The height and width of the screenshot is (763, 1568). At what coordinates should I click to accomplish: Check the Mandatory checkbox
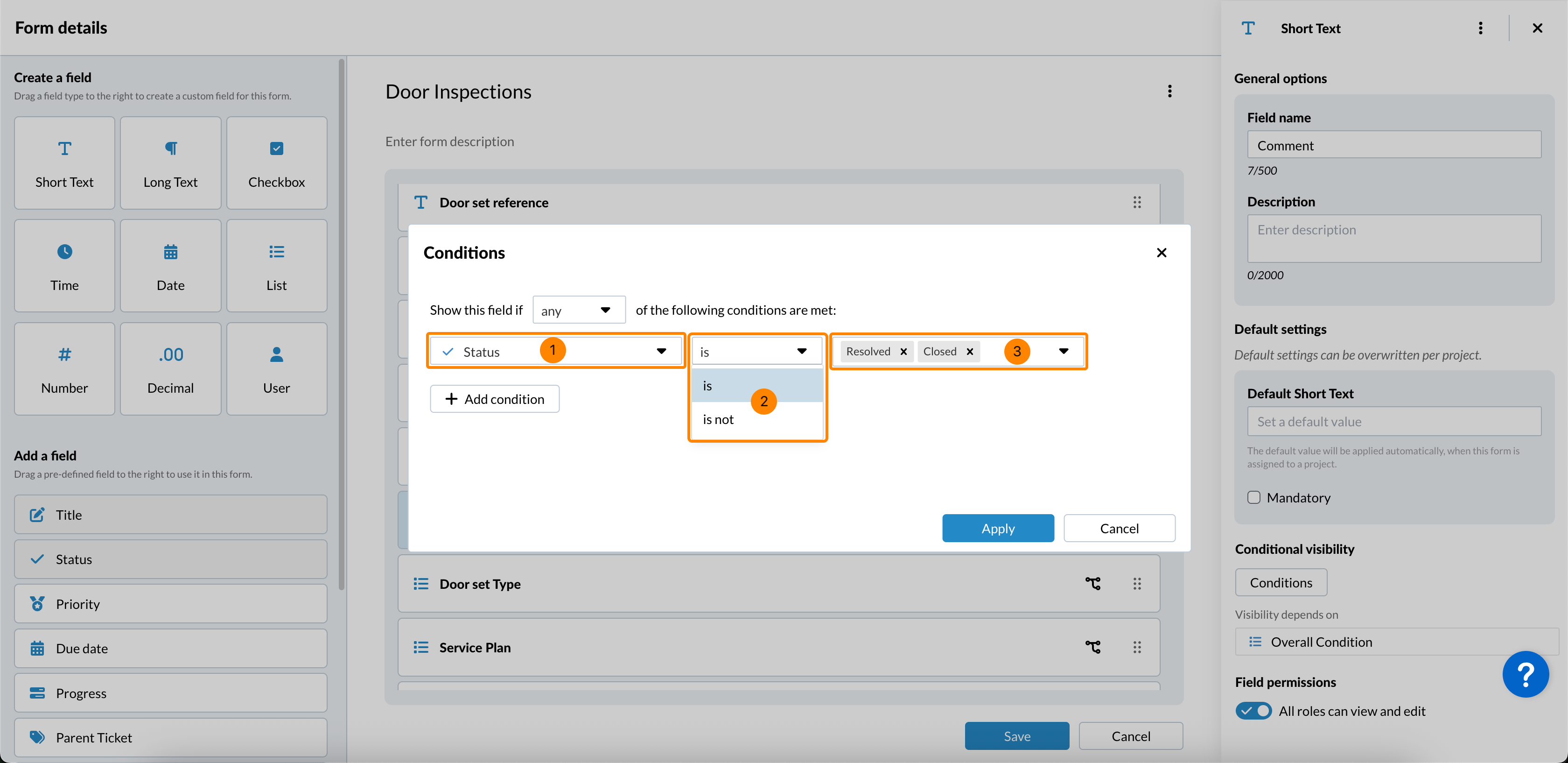[x=1253, y=497]
